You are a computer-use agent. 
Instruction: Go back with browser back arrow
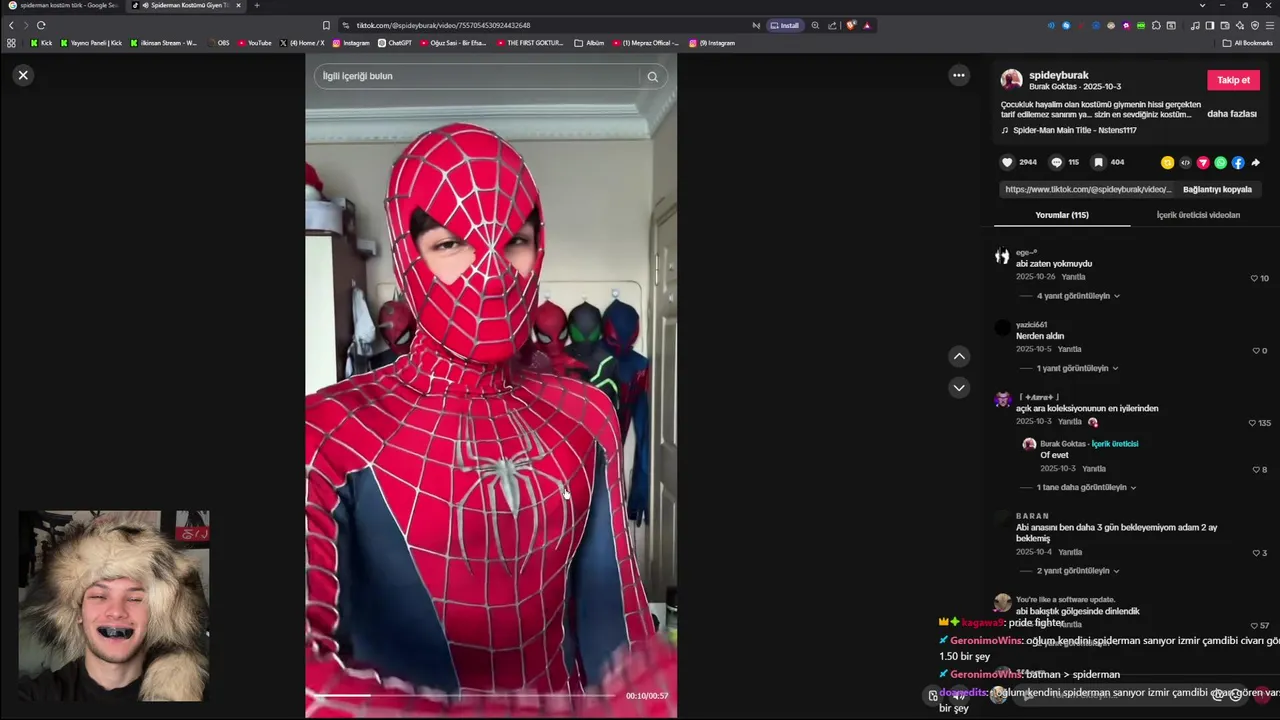coord(11,25)
